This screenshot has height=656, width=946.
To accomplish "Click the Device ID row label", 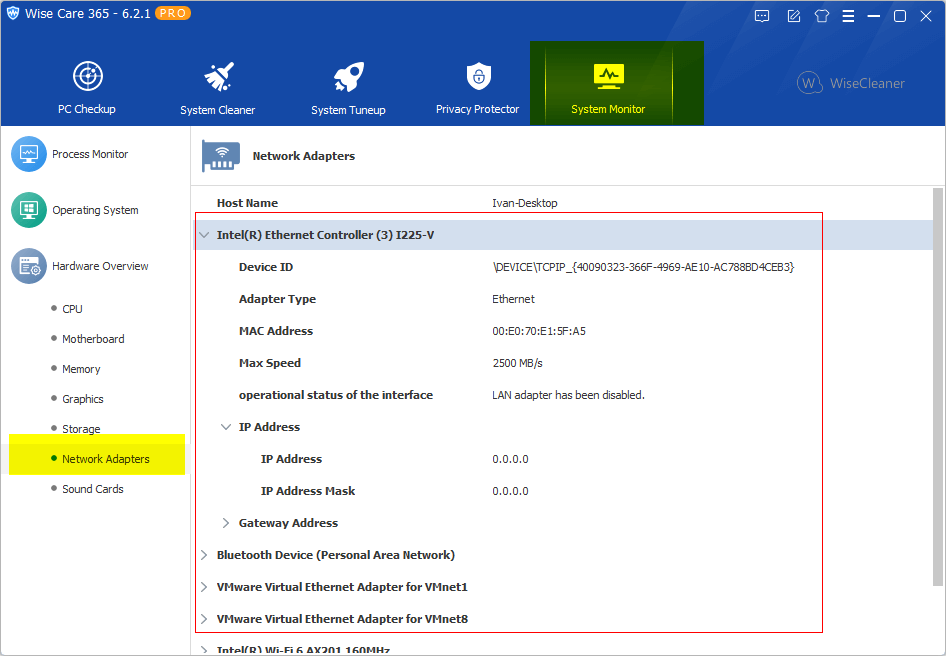I will pyautogui.click(x=266, y=267).
